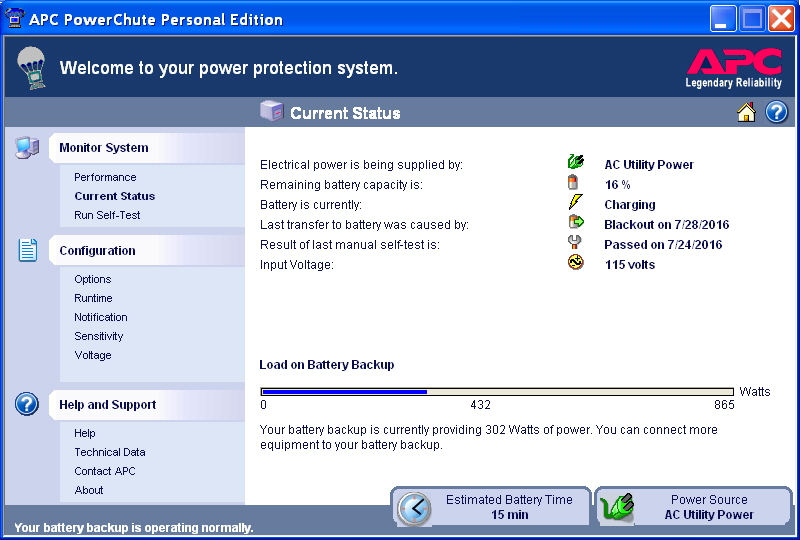Click the Monitor System computer icon

[27, 148]
